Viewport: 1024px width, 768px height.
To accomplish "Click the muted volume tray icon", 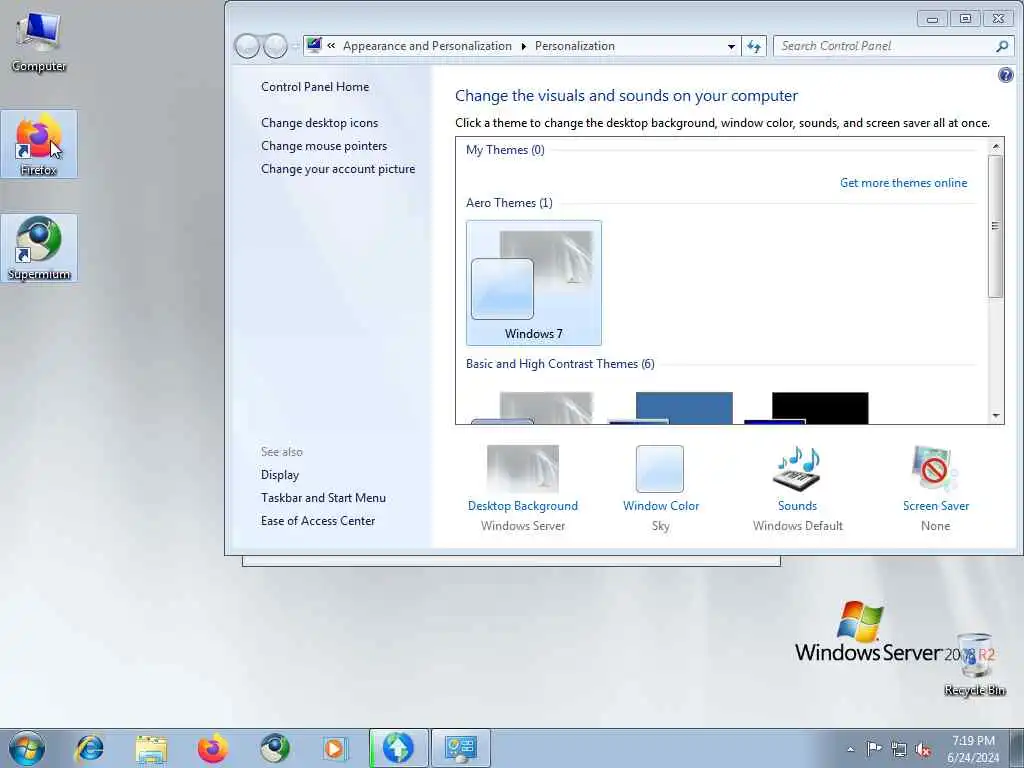I will click(923, 750).
